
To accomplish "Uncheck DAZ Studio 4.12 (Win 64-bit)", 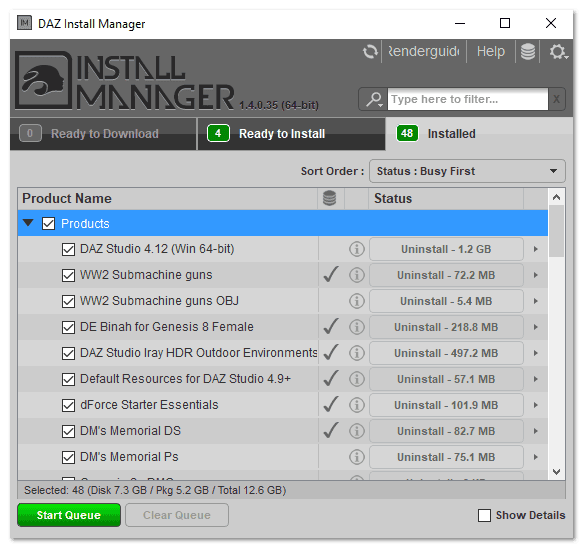I will 68,249.
